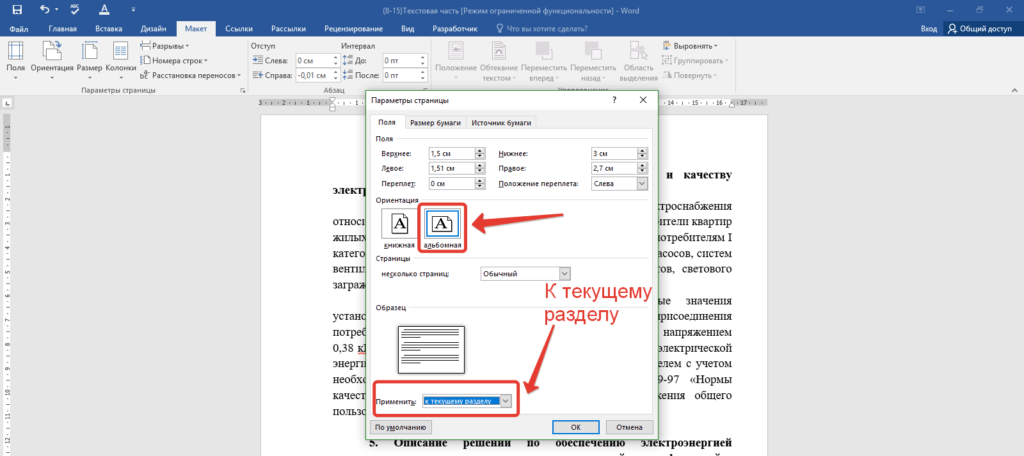The image size is (1024, 456).
Task: Open the Ориентация ribbon button
Action: point(52,58)
